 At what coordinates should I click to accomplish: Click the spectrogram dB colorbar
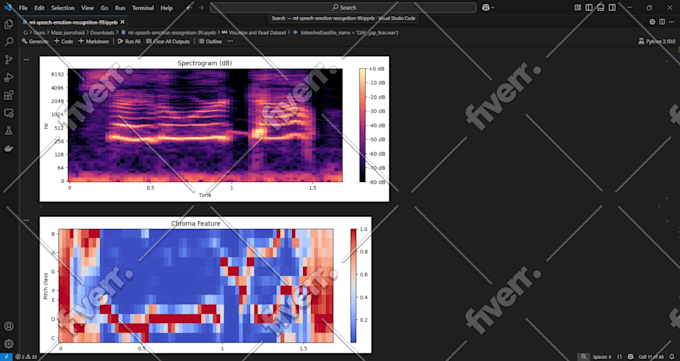(363, 125)
